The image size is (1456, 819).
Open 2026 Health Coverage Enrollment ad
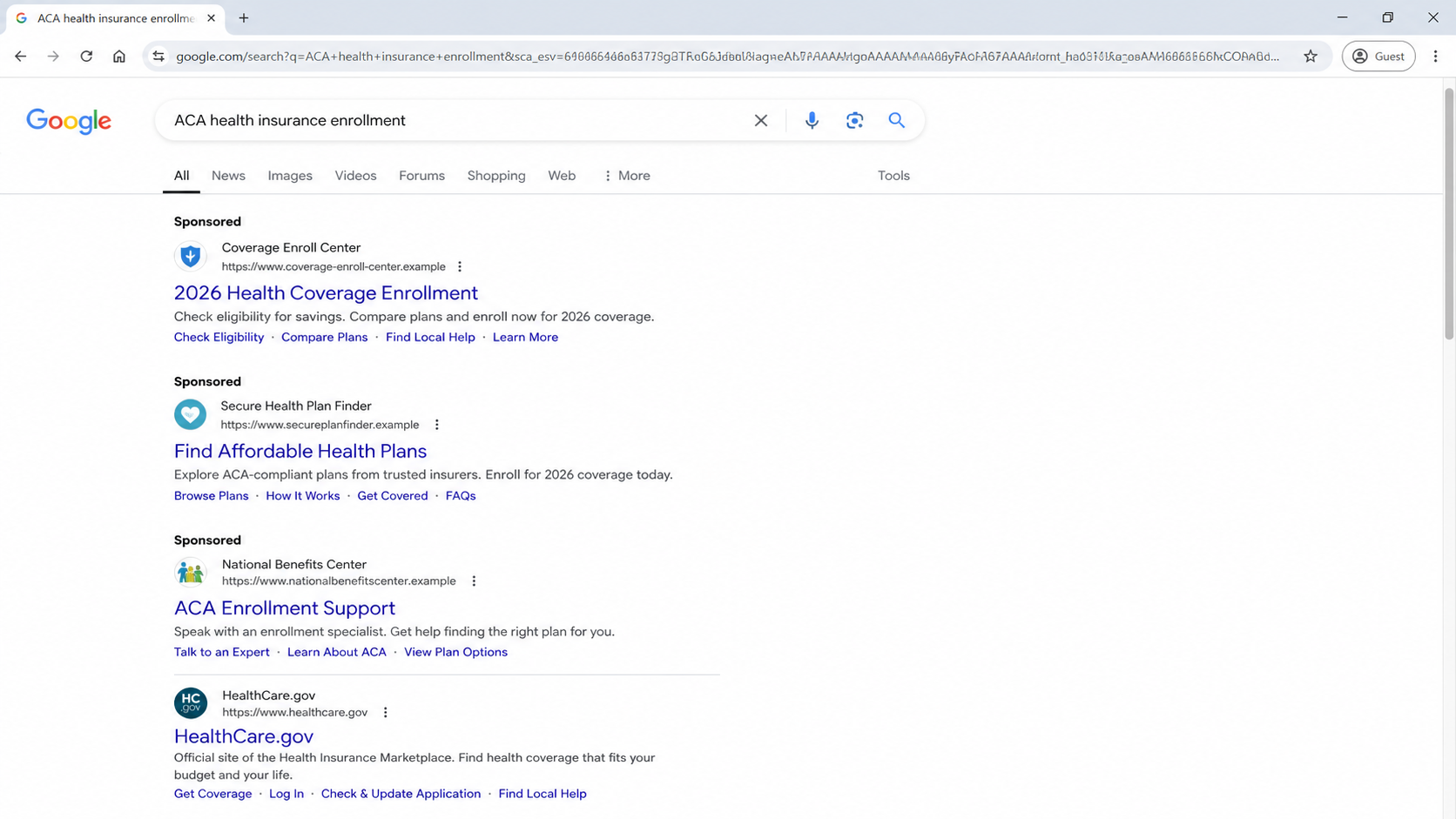click(x=326, y=293)
